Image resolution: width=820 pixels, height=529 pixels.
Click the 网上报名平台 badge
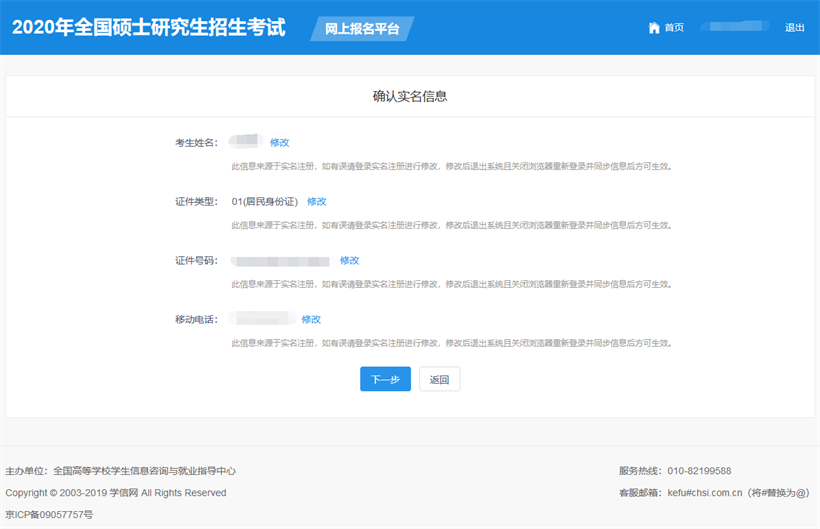[x=362, y=29]
